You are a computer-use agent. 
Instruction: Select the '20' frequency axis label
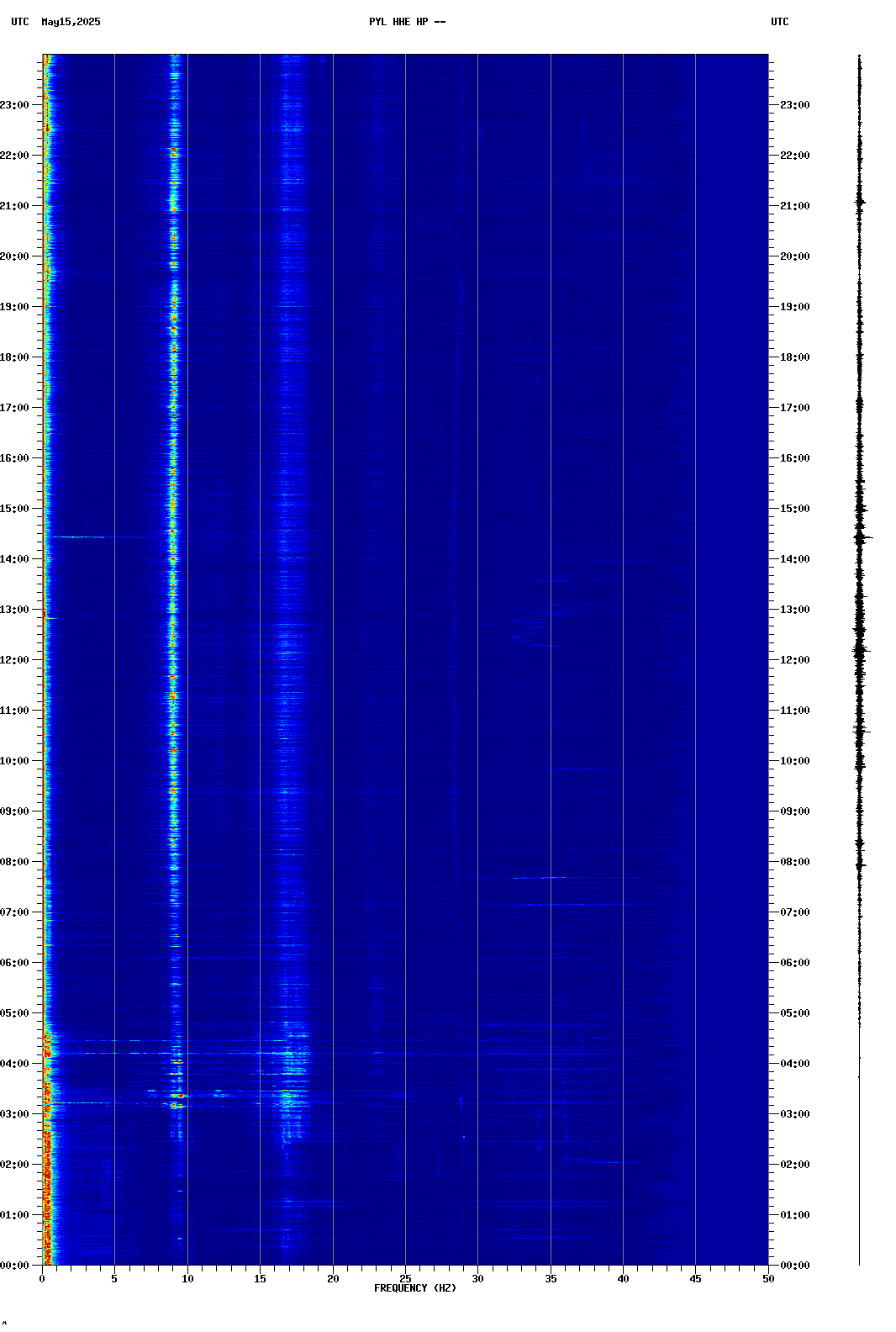[x=333, y=1279]
